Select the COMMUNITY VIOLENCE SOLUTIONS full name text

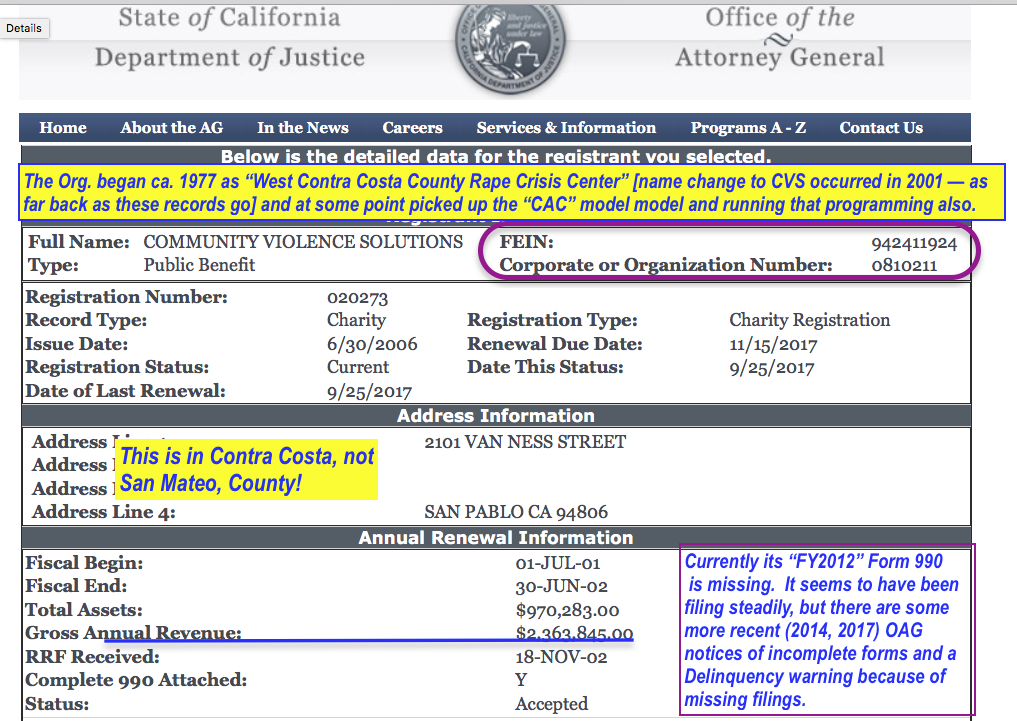click(303, 242)
